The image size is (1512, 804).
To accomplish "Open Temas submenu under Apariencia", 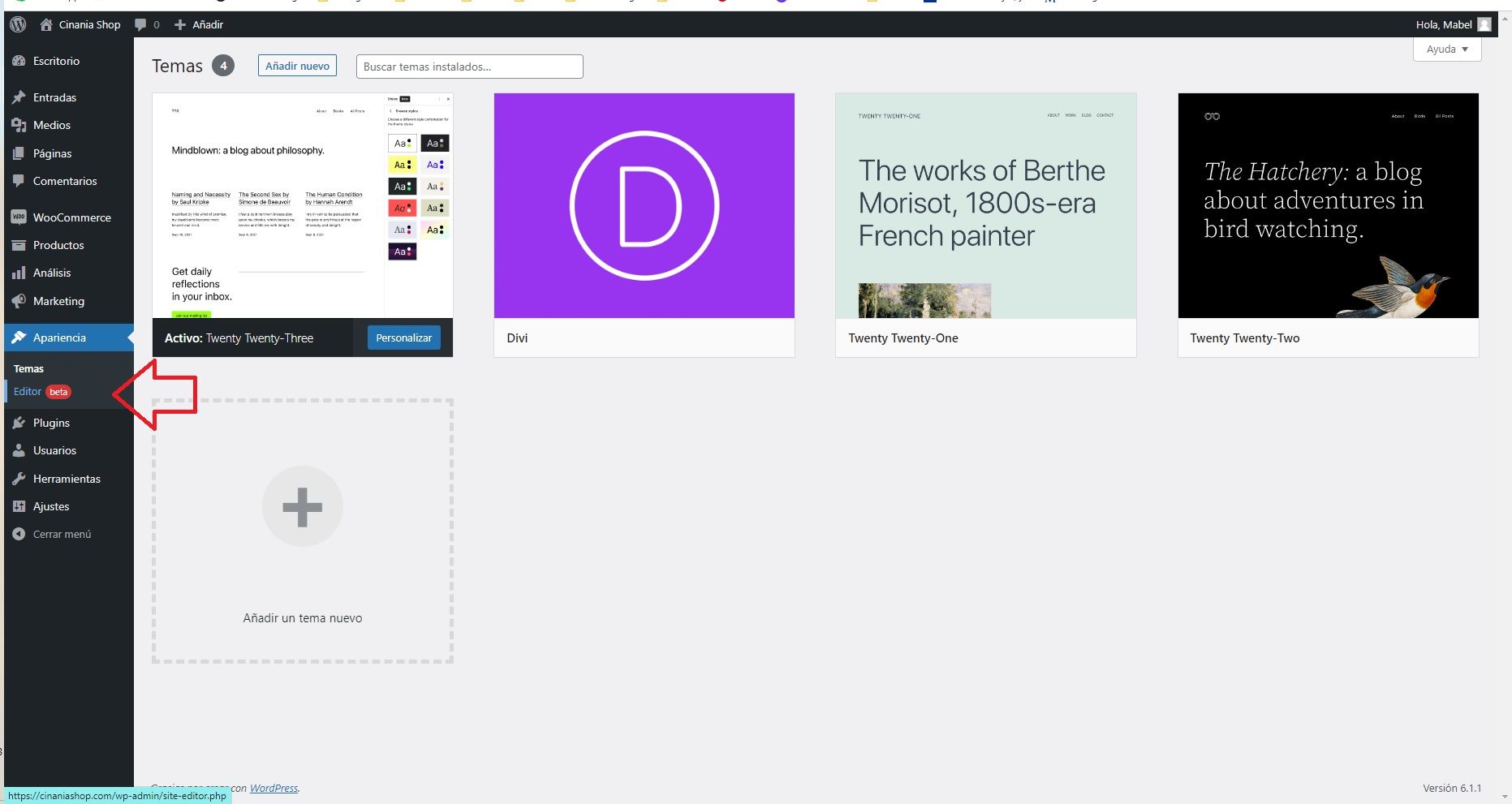I will 28,368.
